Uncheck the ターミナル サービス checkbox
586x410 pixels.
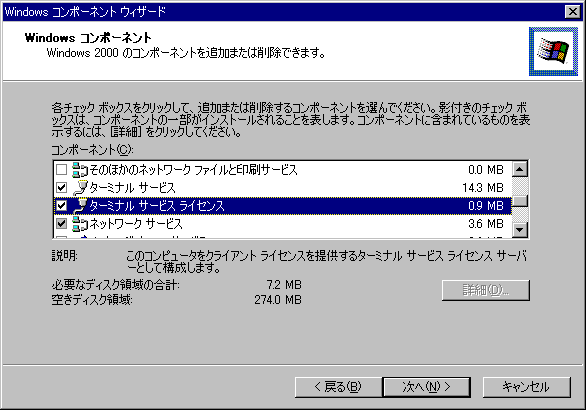coord(61,188)
